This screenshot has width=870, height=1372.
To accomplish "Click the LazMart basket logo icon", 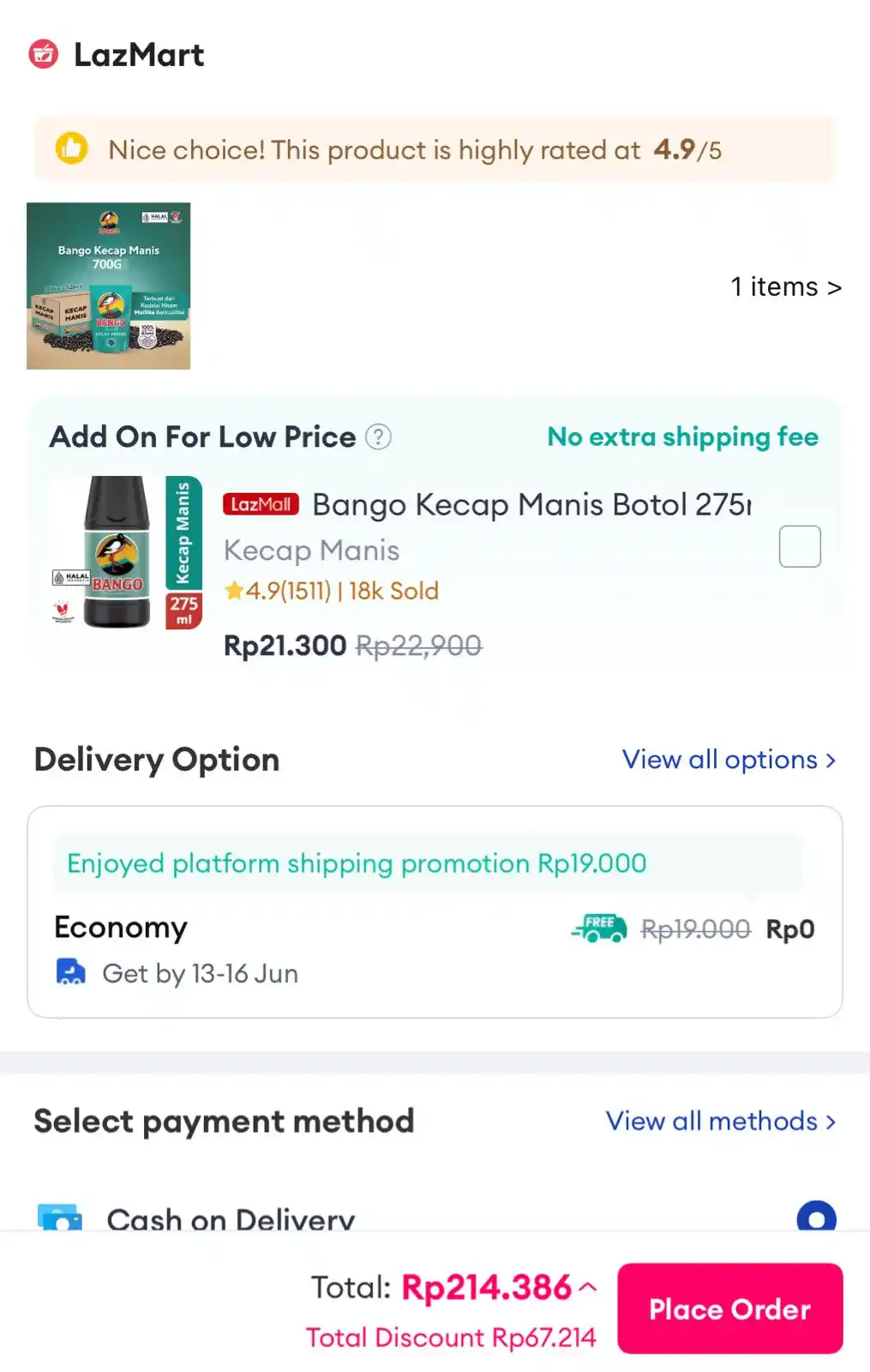I will tap(44, 55).
